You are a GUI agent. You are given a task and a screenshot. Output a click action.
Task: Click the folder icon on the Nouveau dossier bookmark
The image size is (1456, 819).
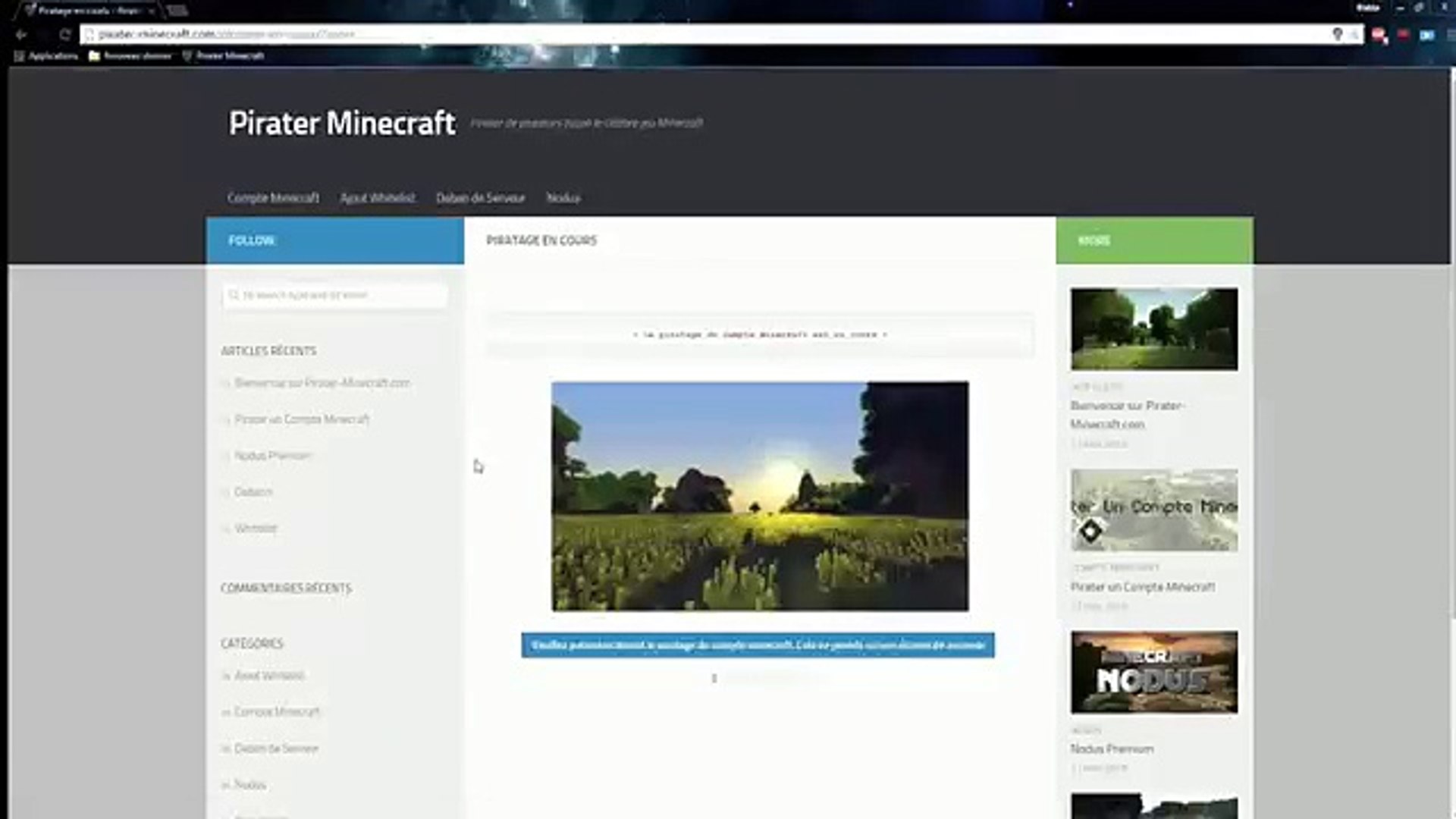tap(94, 55)
